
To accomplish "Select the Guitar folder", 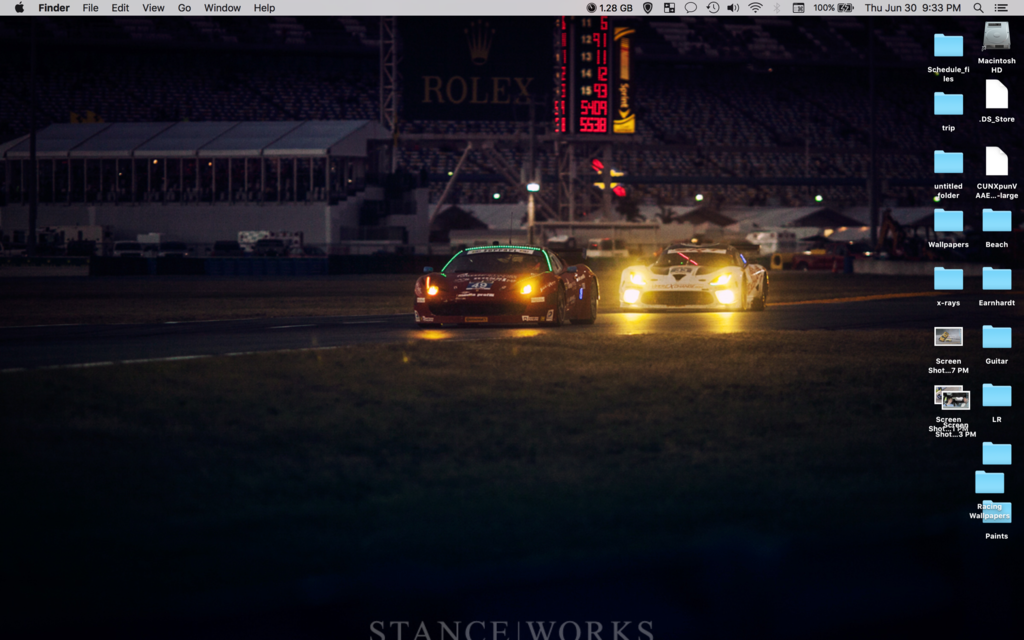I will point(996,337).
